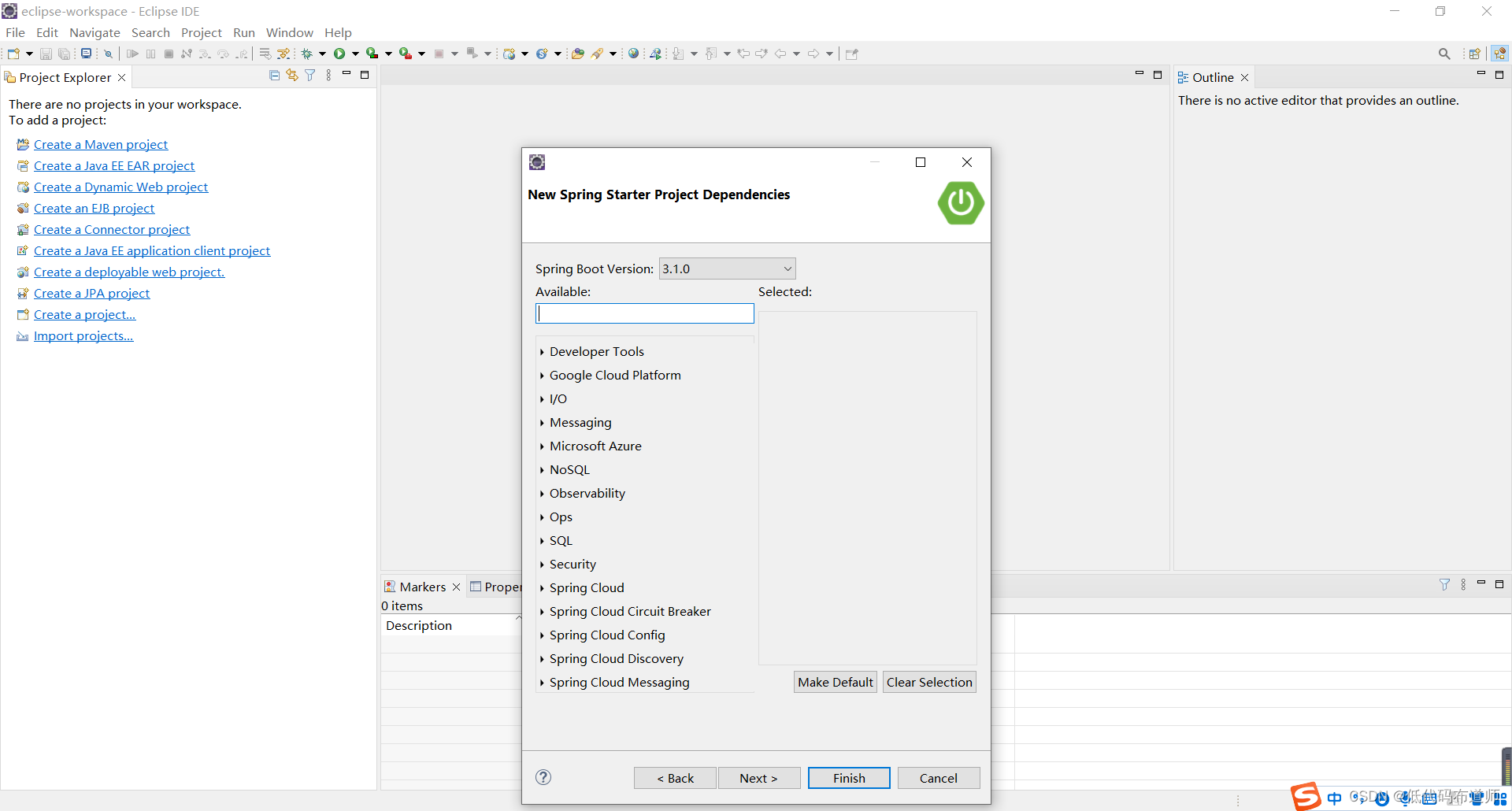Viewport: 1512px width, 811px height.
Task: Click the Save toolbar icon
Action: [46, 54]
